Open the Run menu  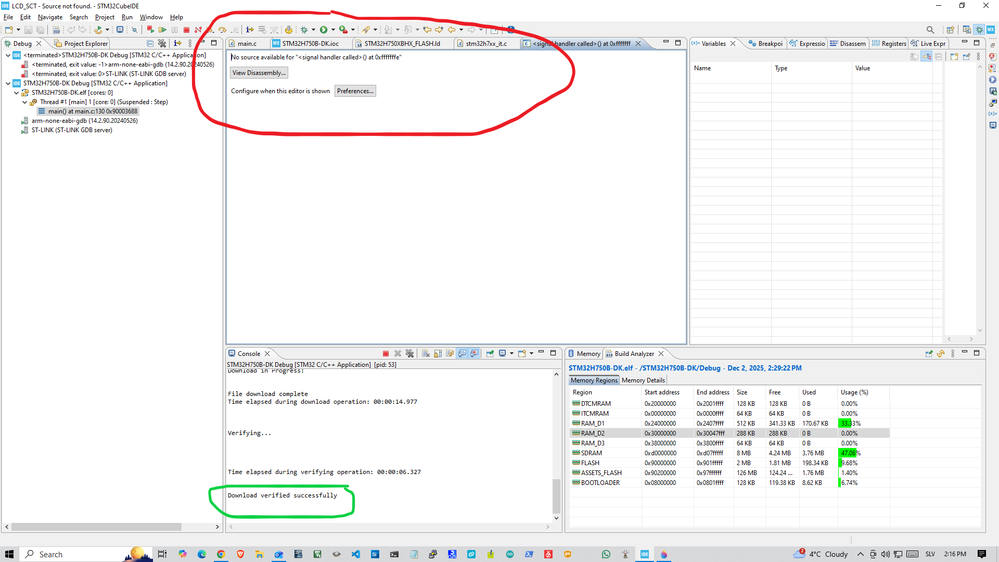(127, 17)
